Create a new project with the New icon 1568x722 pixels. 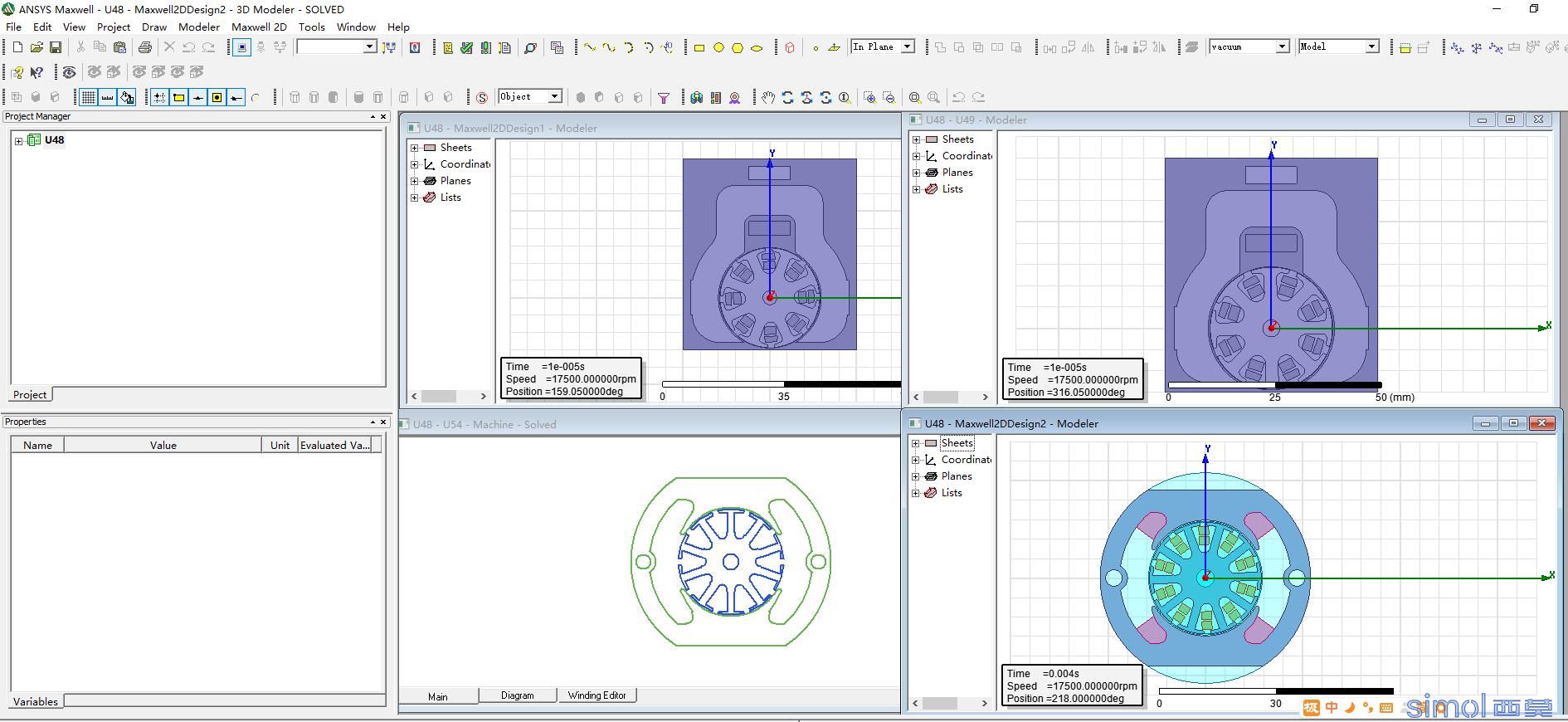tap(17, 47)
